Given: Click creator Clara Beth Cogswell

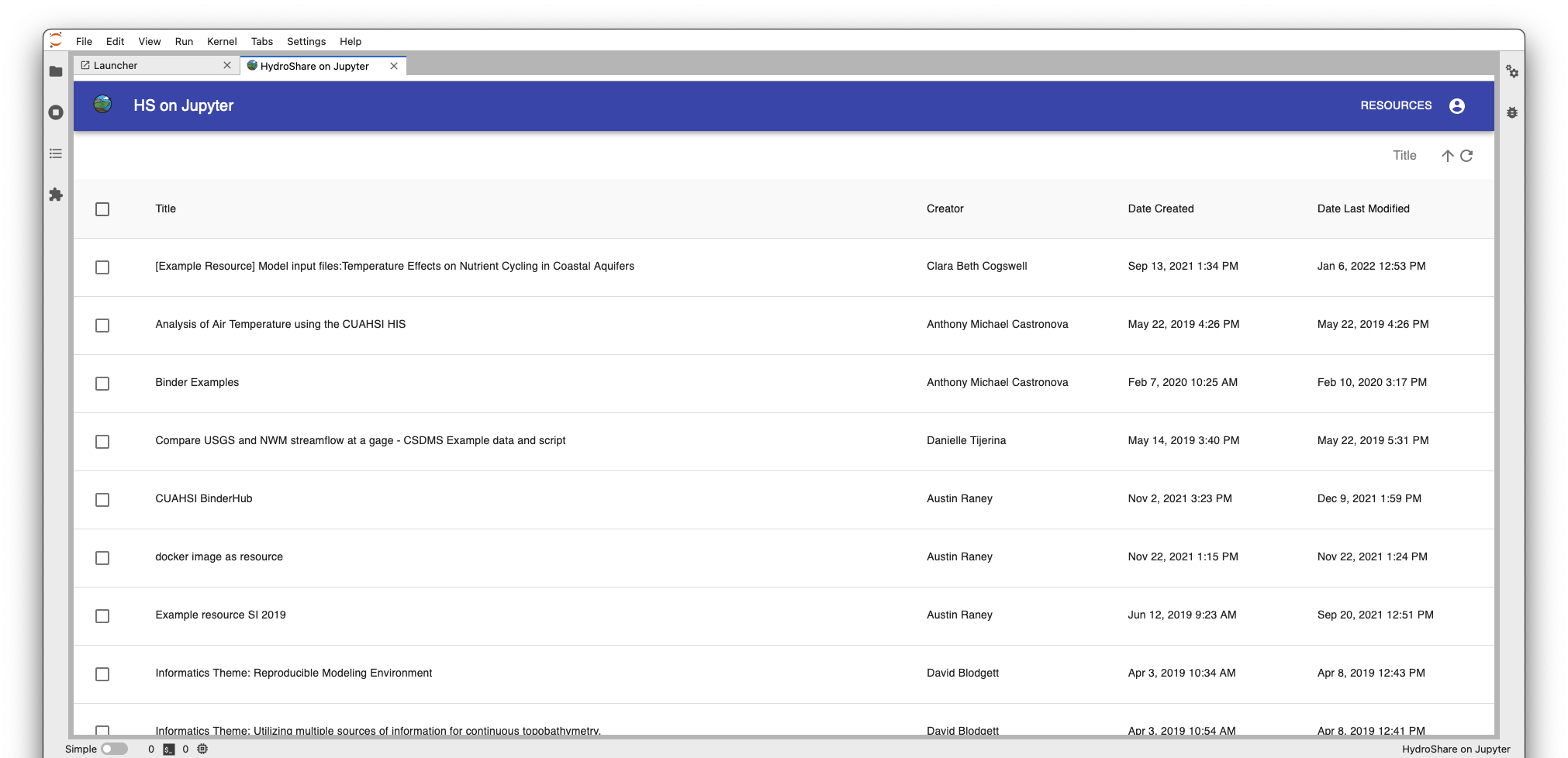Looking at the screenshot, I should [x=976, y=266].
